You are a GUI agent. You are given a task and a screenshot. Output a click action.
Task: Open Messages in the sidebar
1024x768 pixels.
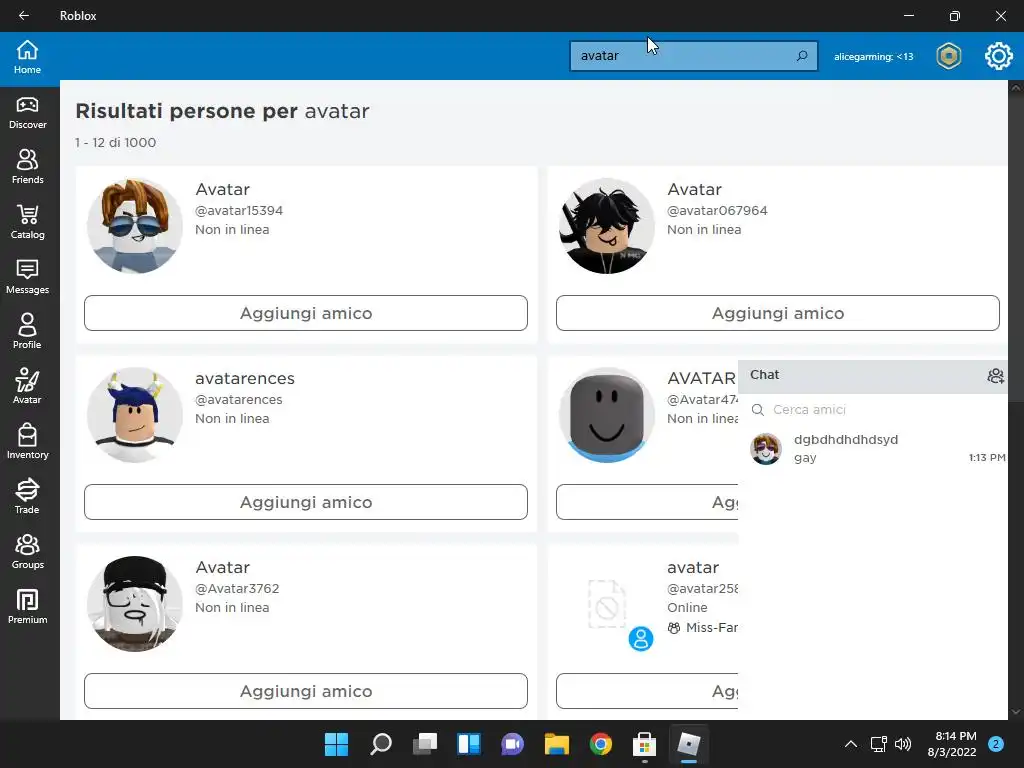pos(27,278)
